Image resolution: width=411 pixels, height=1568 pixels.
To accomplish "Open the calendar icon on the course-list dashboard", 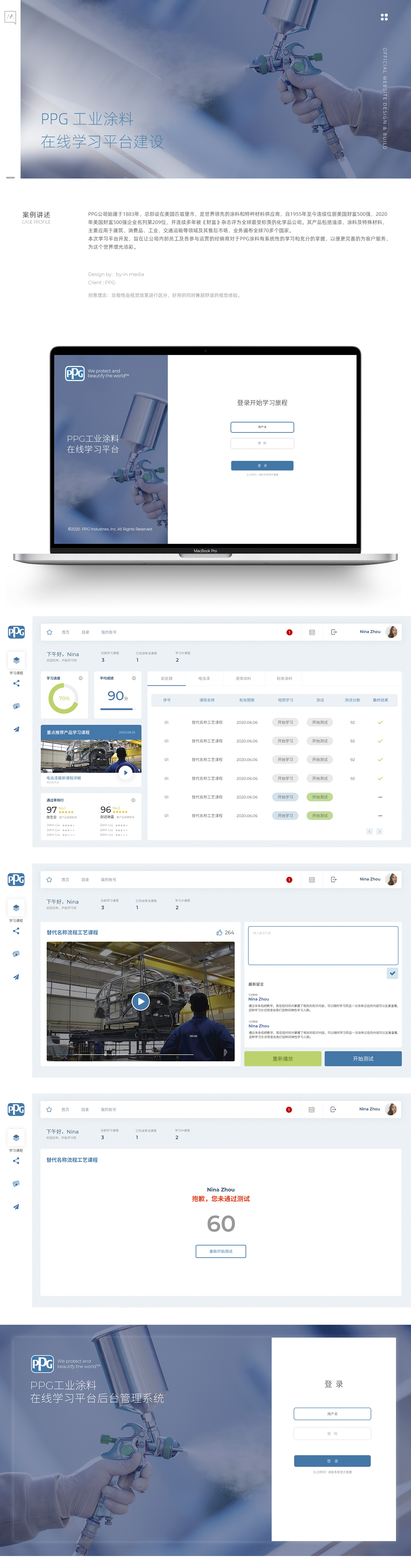I will (312, 632).
